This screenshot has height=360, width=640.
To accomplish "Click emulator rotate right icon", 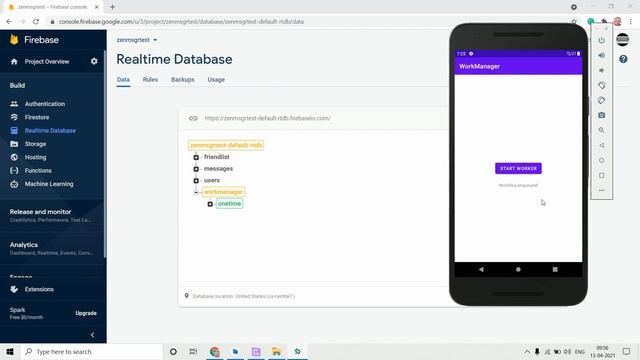I will point(602,100).
